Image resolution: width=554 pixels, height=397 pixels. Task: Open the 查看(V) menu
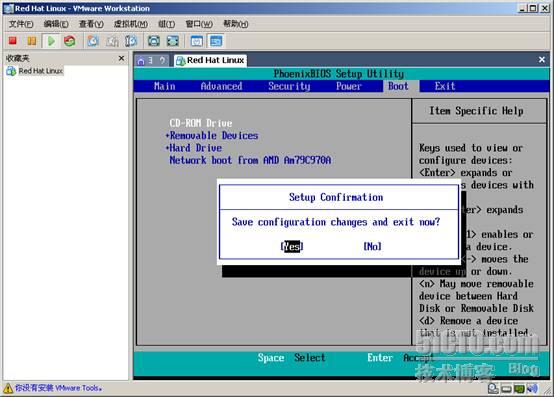(91, 24)
